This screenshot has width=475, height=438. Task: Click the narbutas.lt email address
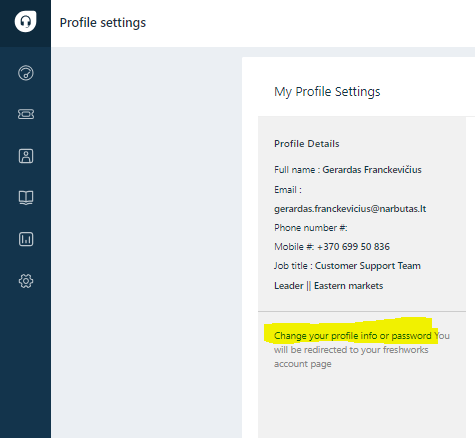350,209
